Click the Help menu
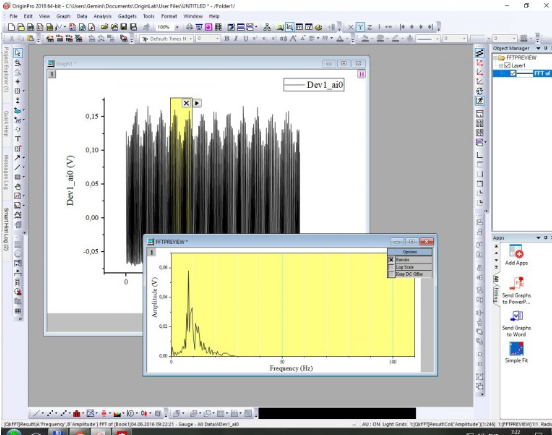The width and height of the screenshot is (552, 435). (214, 16)
